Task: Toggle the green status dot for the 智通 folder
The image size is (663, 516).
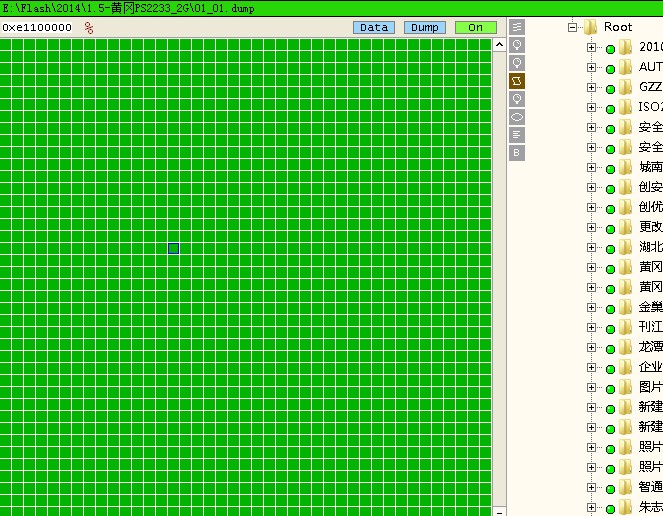Action: (x=610, y=489)
